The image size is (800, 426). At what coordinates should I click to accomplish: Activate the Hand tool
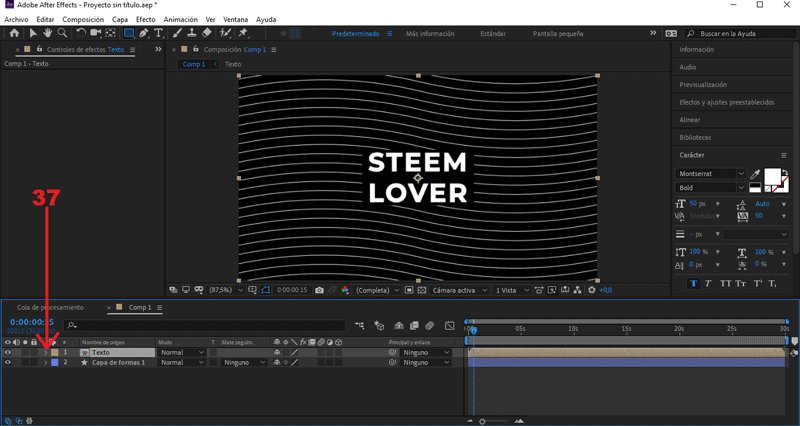coord(47,33)
